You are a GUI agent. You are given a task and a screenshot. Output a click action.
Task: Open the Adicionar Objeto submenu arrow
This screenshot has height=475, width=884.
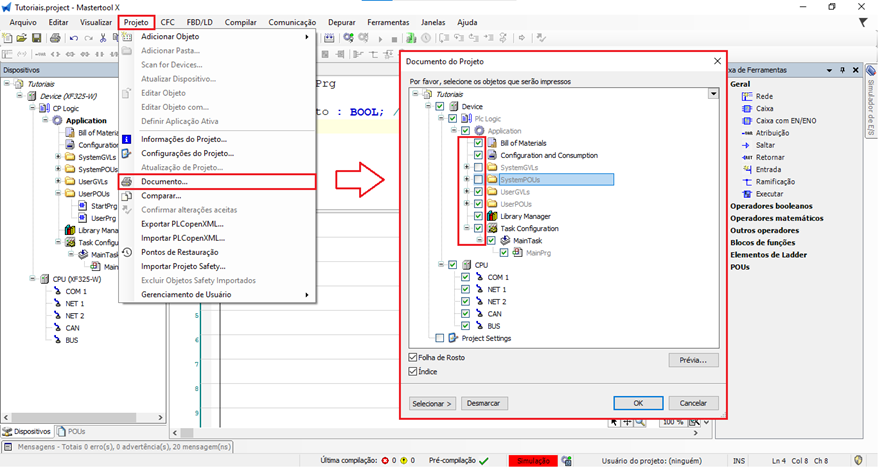point(307,37)
